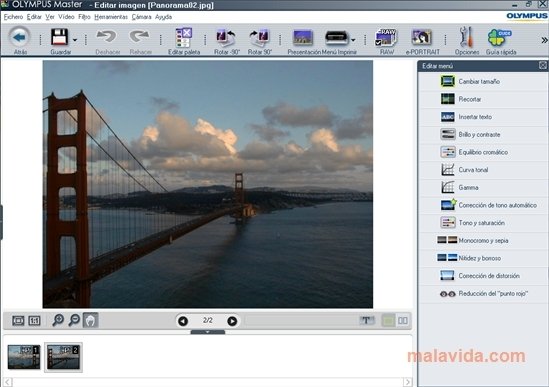Viewport: 549px width, 387px height.
Task: Click the Tono y saturación icon
Action: pos(447,223)
